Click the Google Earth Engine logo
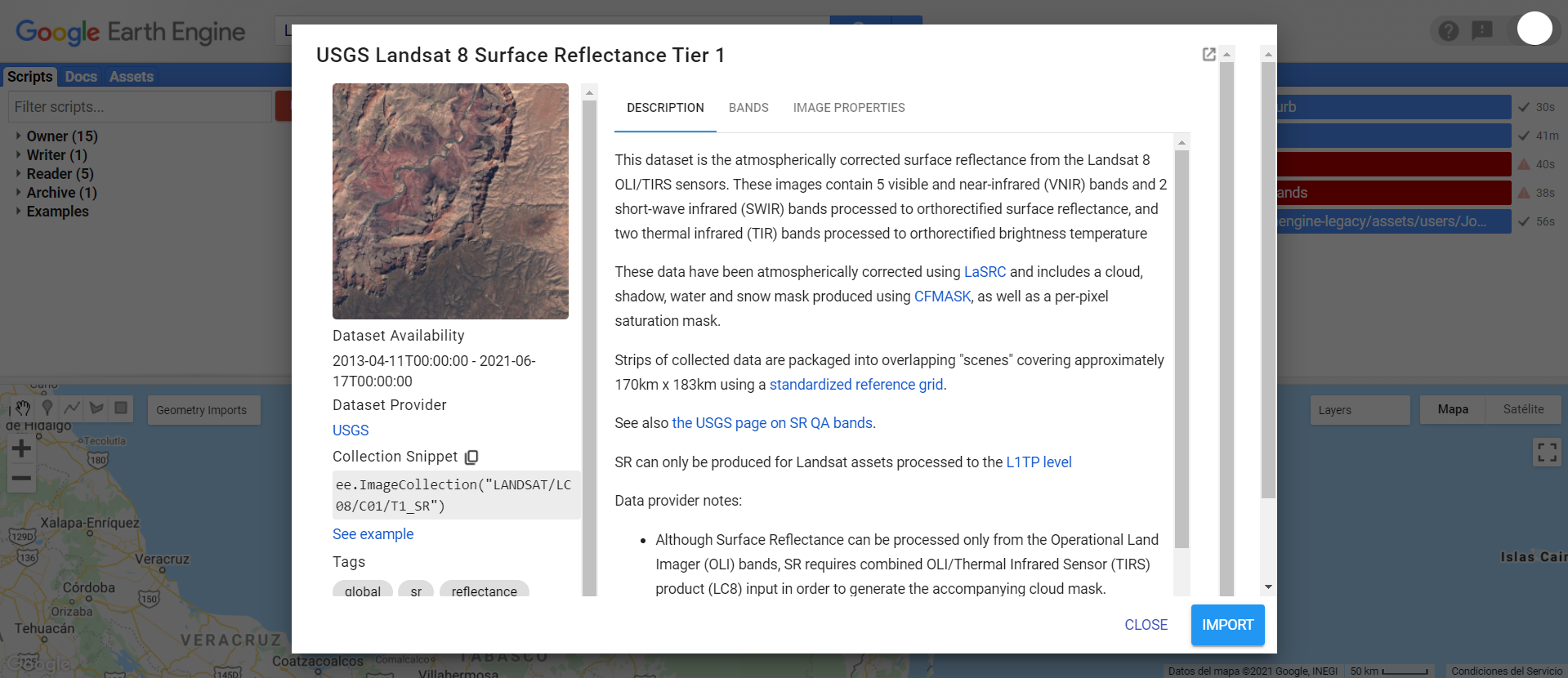1568x678 pixels. point(131,33)
